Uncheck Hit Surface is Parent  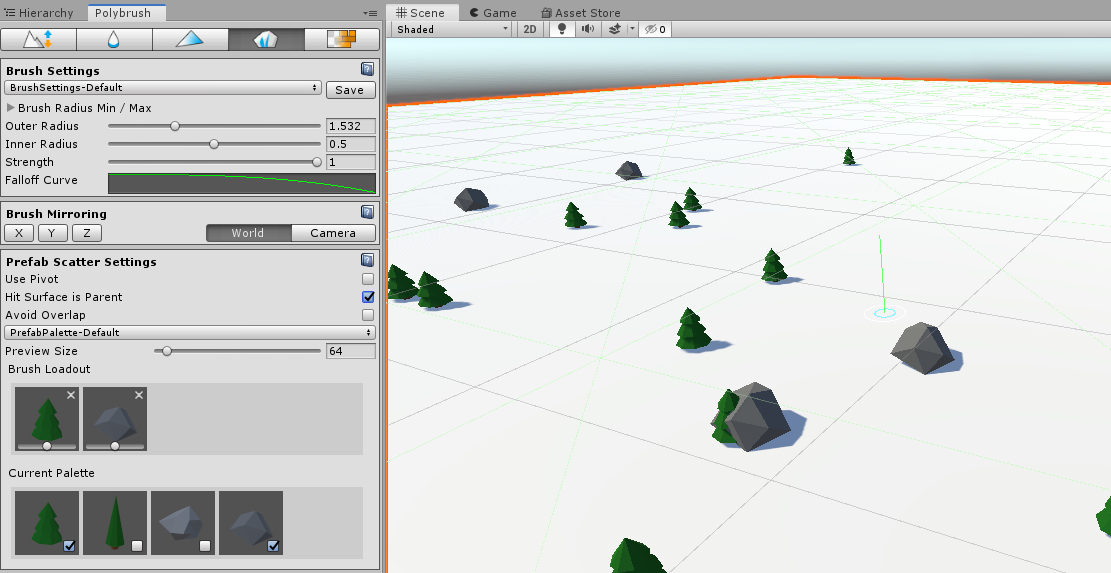click(368, 297)
